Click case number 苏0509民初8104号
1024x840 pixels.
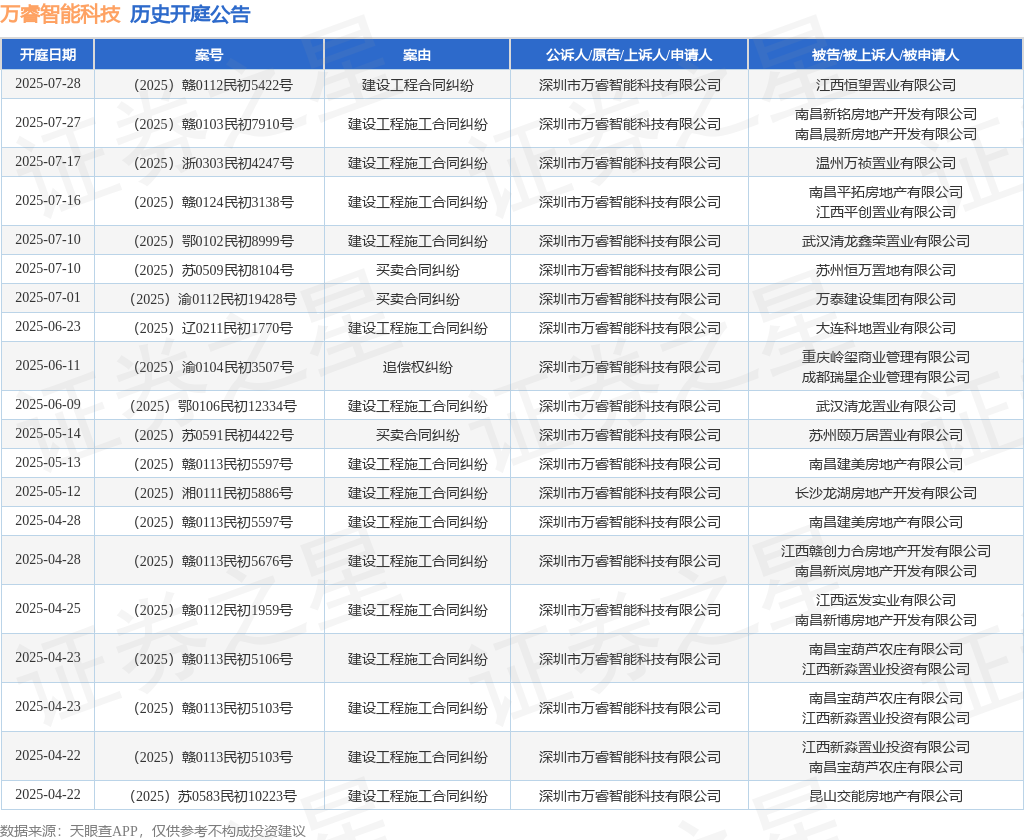click(213, 270)
